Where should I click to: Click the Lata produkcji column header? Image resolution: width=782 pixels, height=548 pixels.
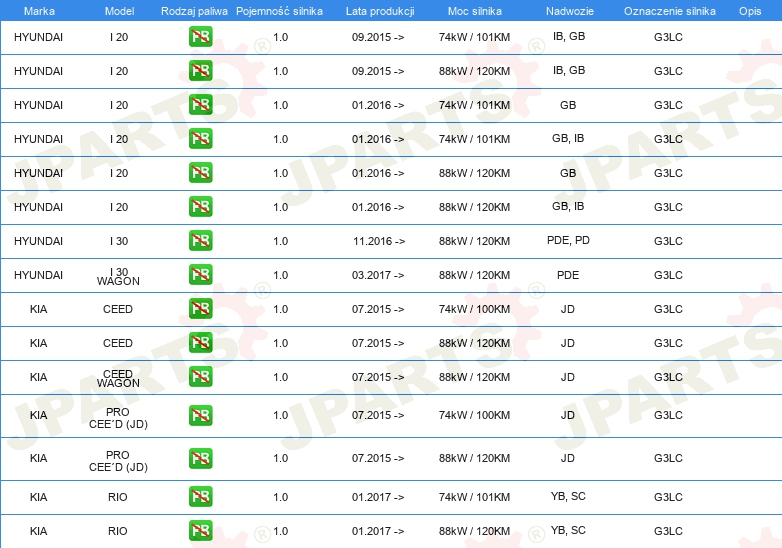click(x=380, y=11)
